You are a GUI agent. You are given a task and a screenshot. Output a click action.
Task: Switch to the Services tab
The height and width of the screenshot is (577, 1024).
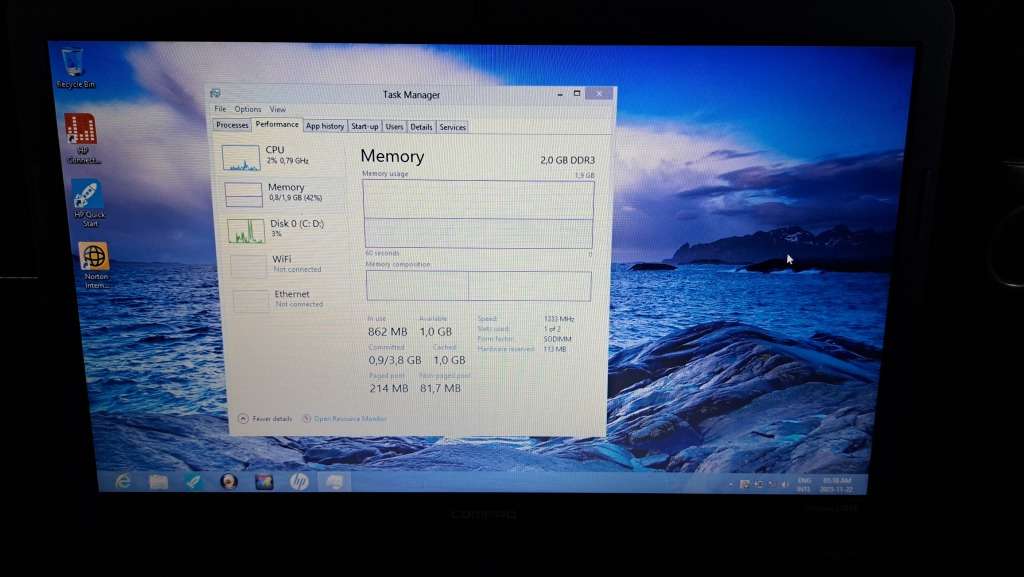point(452,126)
